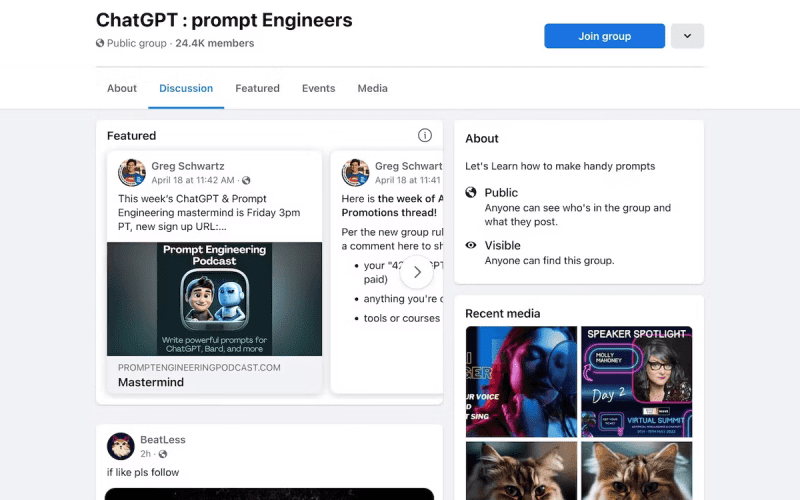Click the Featured section info icon
Image resolution: width=800 pixels, height=500 pixels.
[x=424, y=135]
